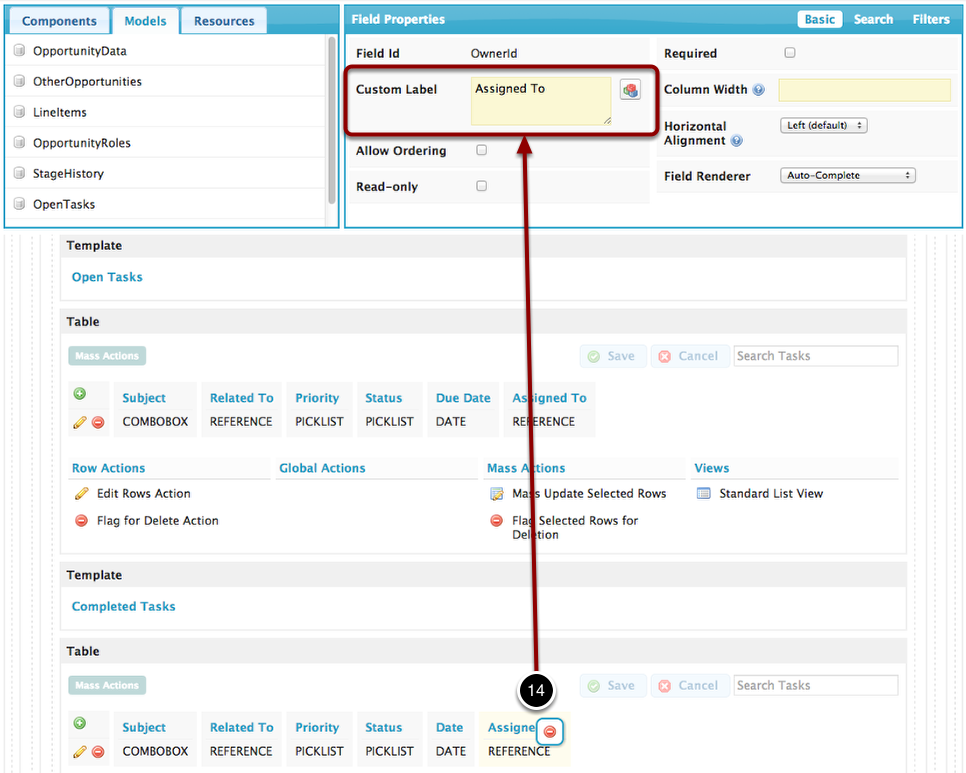This screenshot has height=773, width=966.
Task: Open the Filters tab in Field Properties
Action: pos(930,19)
